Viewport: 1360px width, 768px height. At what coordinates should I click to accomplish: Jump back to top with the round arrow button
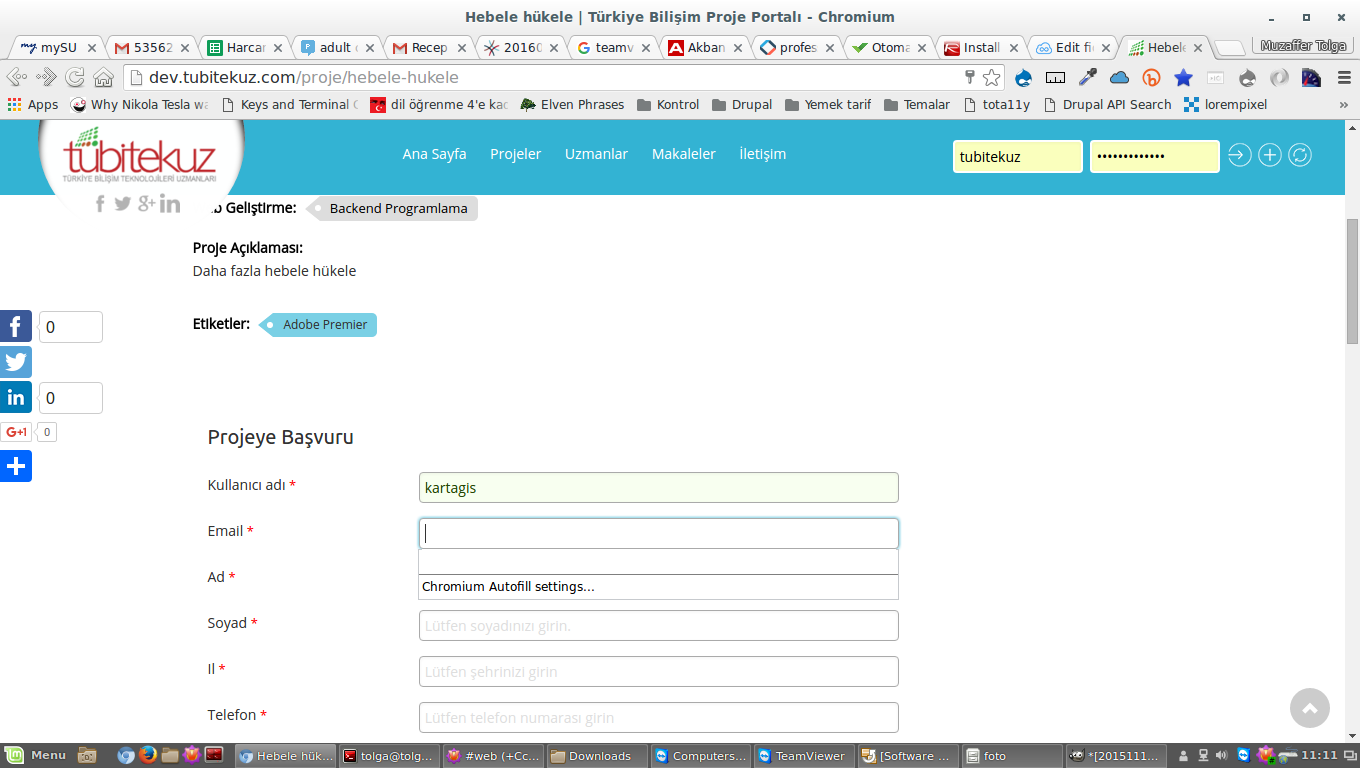[x=1310, y=708]
